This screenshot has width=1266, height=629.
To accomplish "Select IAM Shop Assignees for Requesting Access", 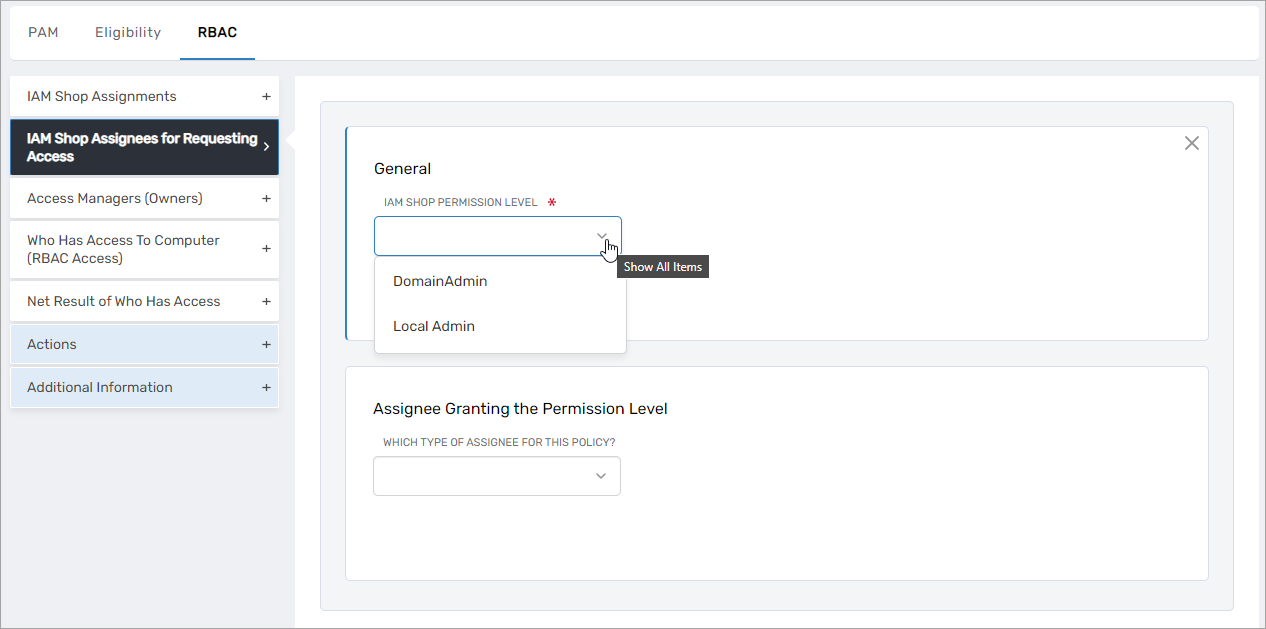I will click(140, 146).
